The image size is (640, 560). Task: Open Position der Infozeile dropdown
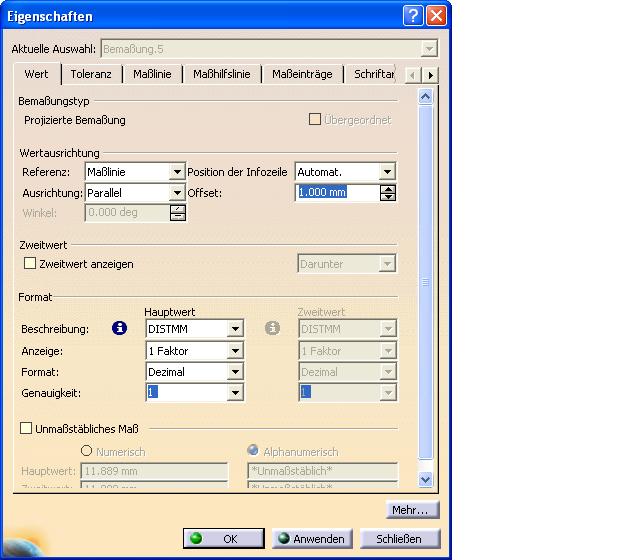(x=387, y=172)
